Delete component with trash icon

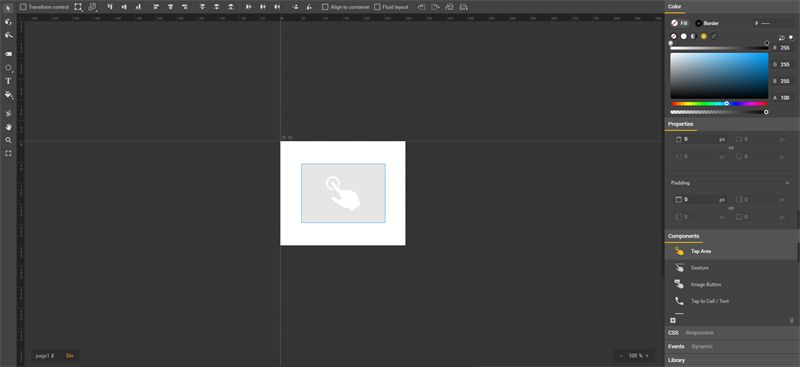click(x=791, y=321)
